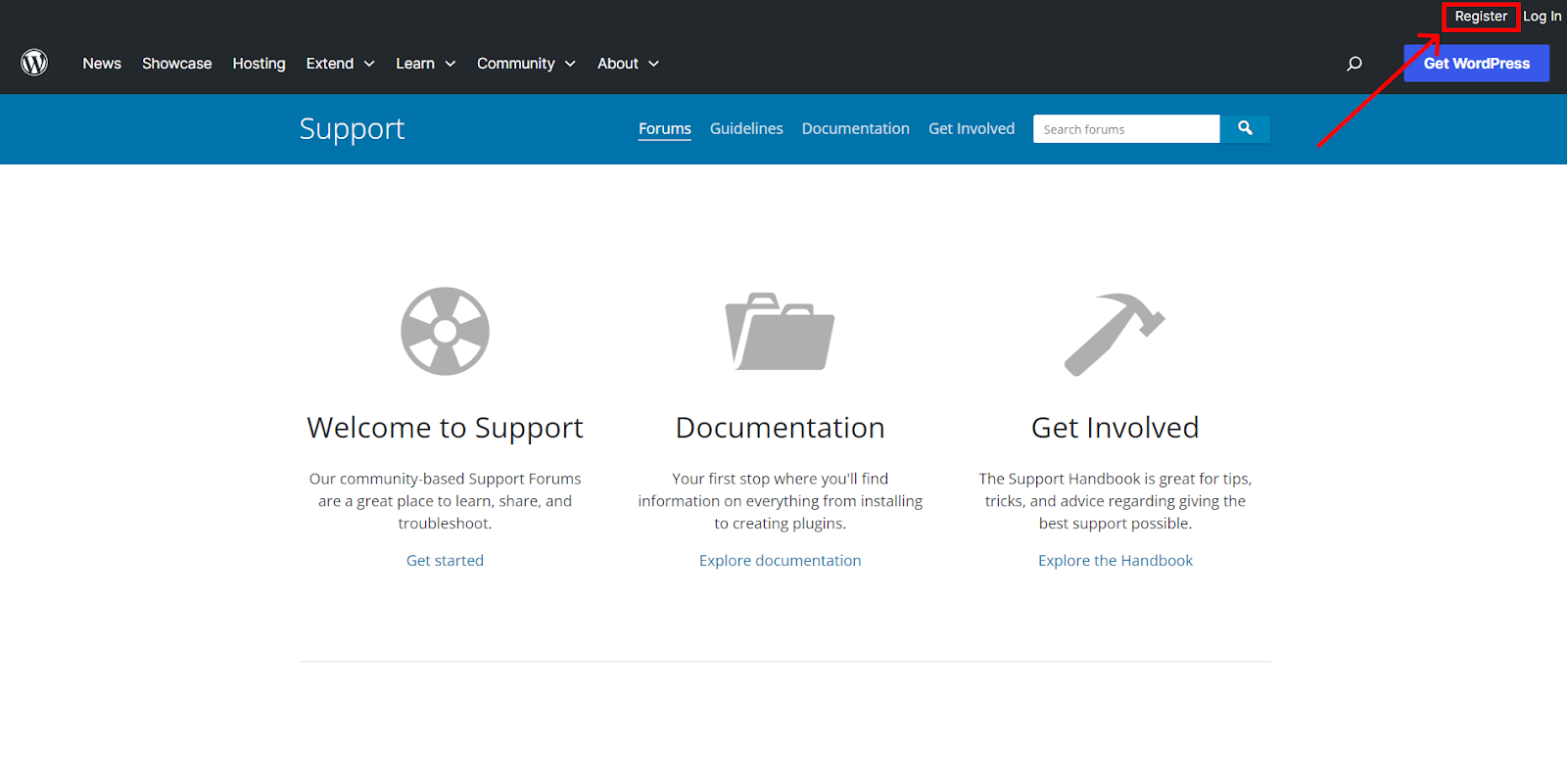This screenshot has height=784, width=1567.
Task: Click the Get started link
Action: pos(445,561)
